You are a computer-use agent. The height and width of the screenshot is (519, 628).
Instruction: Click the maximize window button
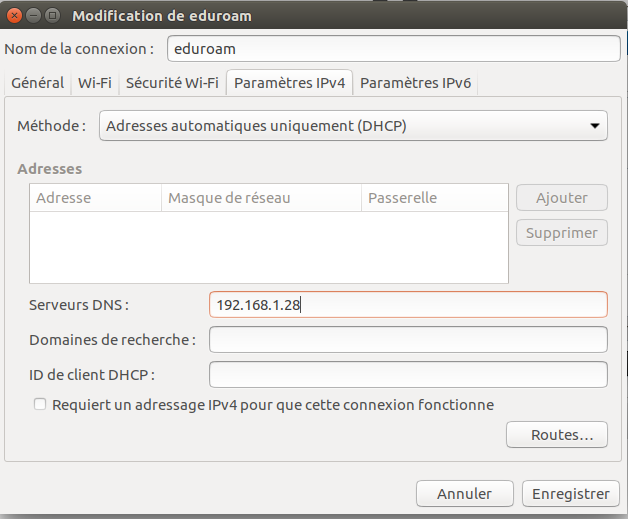pyautogui.click(x=53, y=15)
